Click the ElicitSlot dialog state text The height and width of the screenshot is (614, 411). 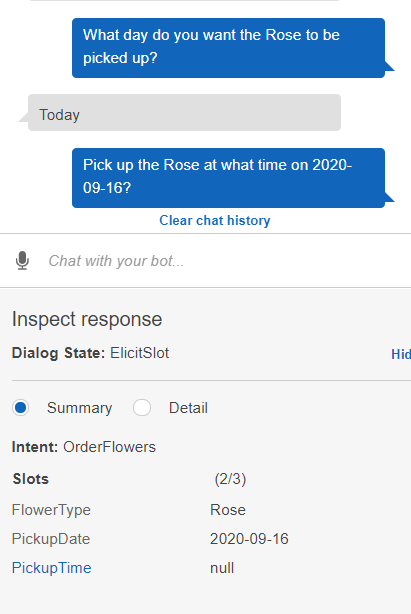coord(140,353)
